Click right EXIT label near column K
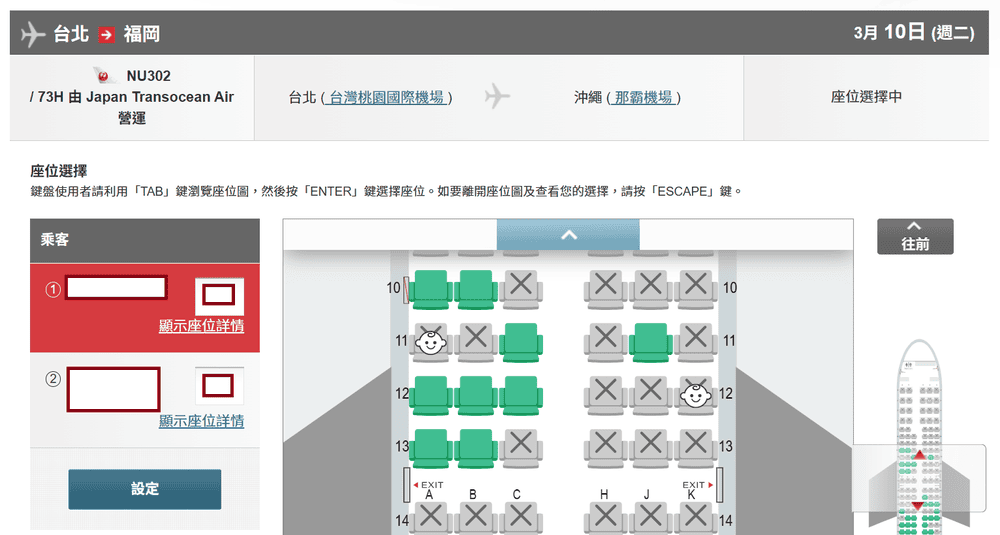 point(698,485)
